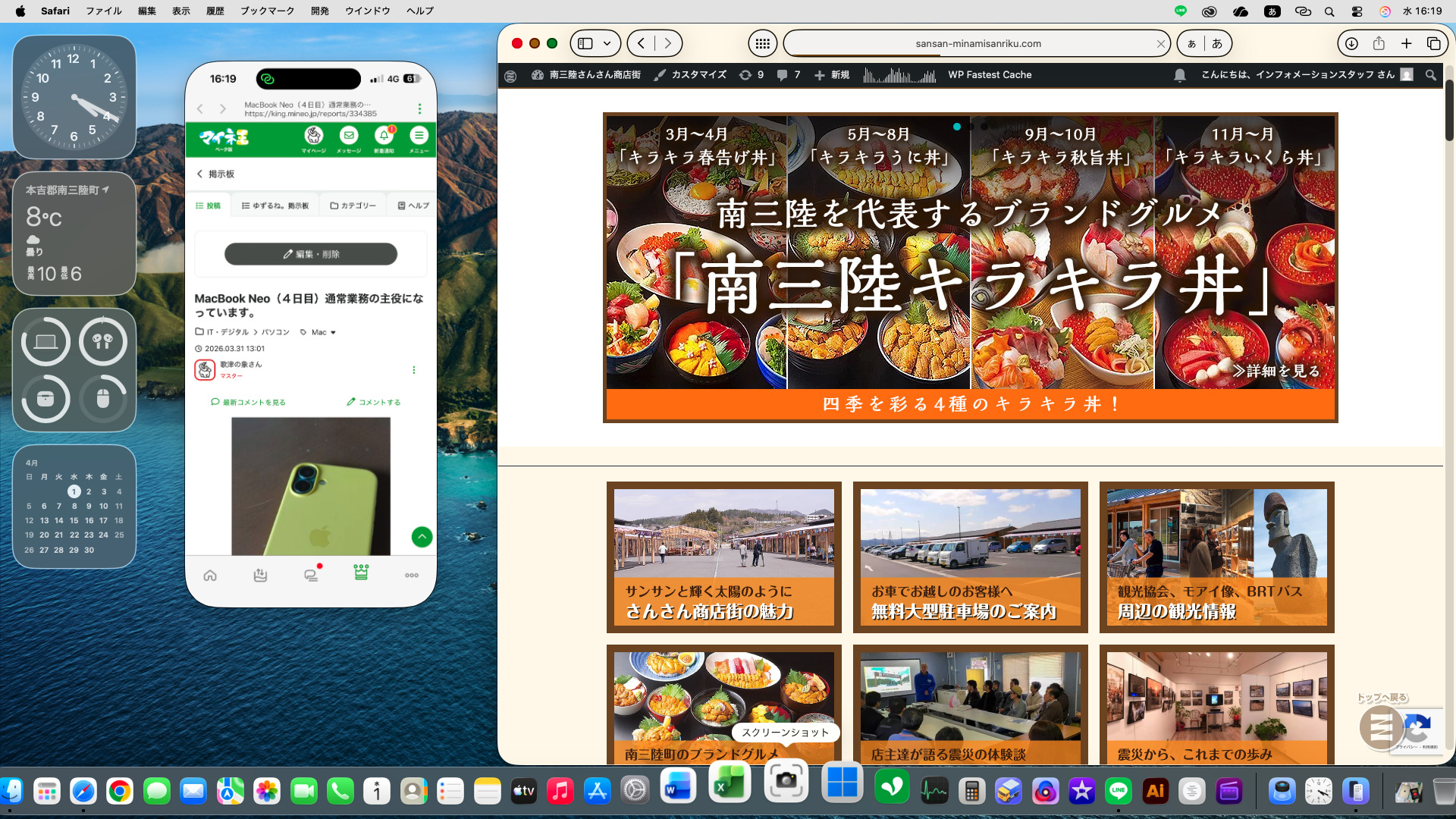Switch to the カテゴリー tab
The image size is (1456, 819).
click(x=353, y=206)
